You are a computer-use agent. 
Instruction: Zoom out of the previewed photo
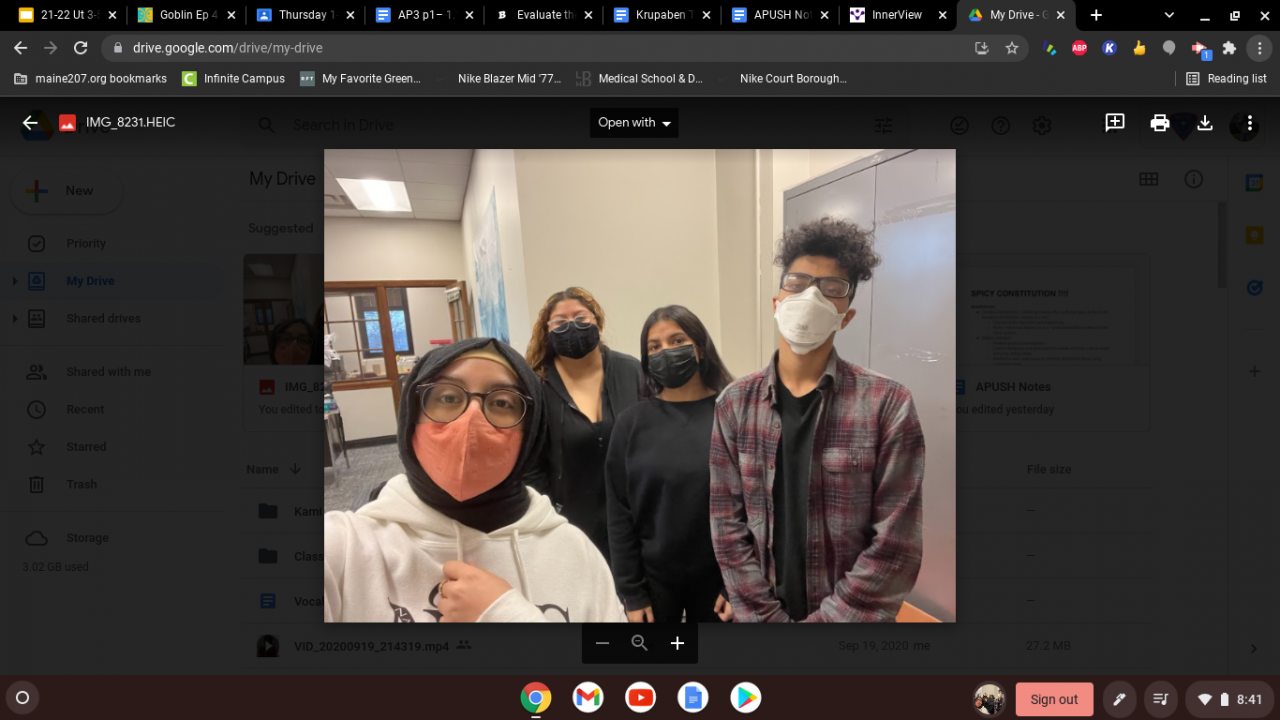602,643
